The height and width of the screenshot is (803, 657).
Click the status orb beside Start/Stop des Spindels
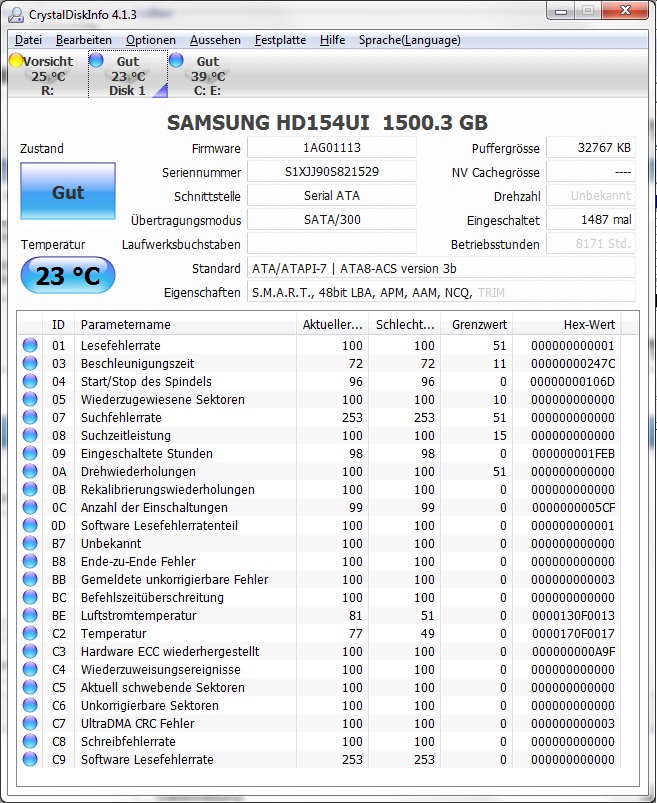coord(30,381)
